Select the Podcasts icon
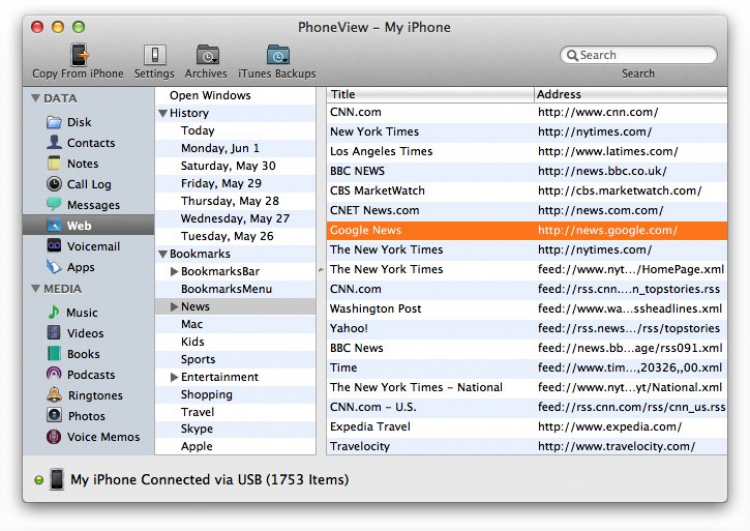The height and width of the screenshot is (531, 750). (54, 374)
